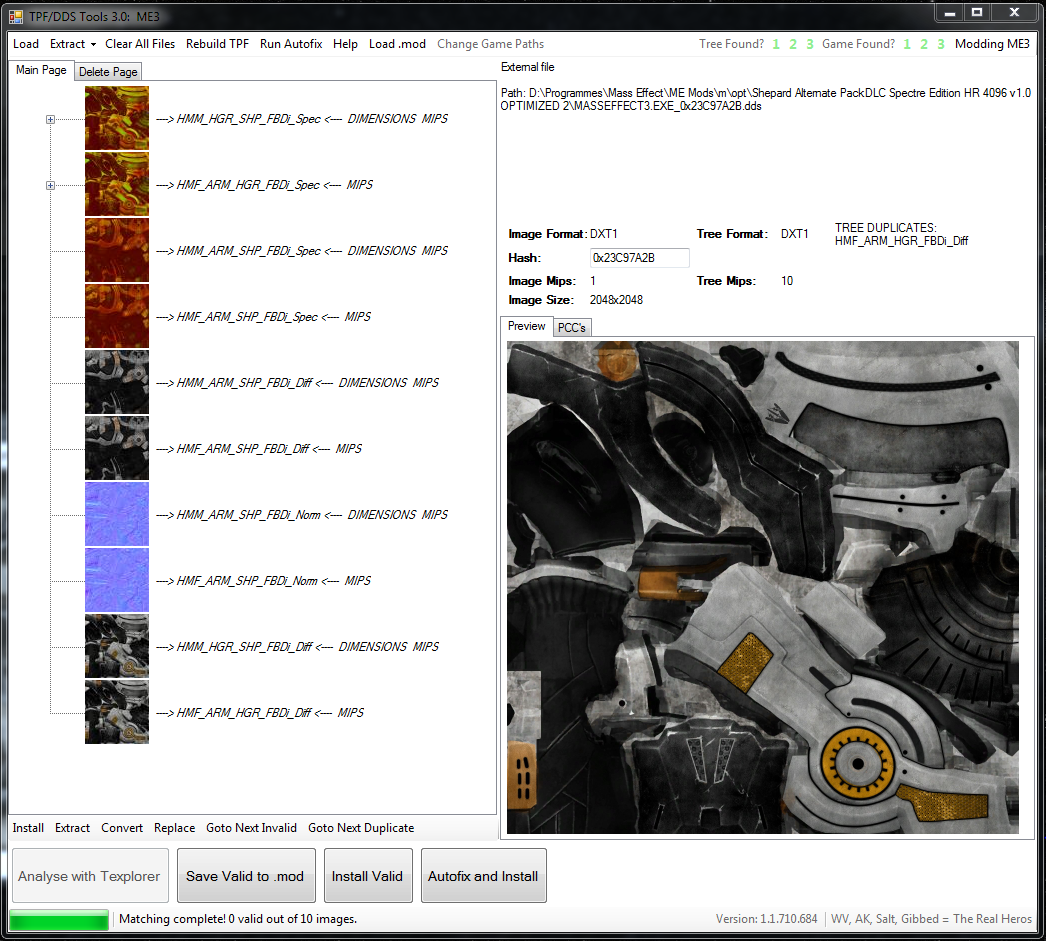The image size is (1046, 941).
Task: Click the HMF_ARM_SHP_FBDi_Norm row label
Action: [x=263, y=581]
